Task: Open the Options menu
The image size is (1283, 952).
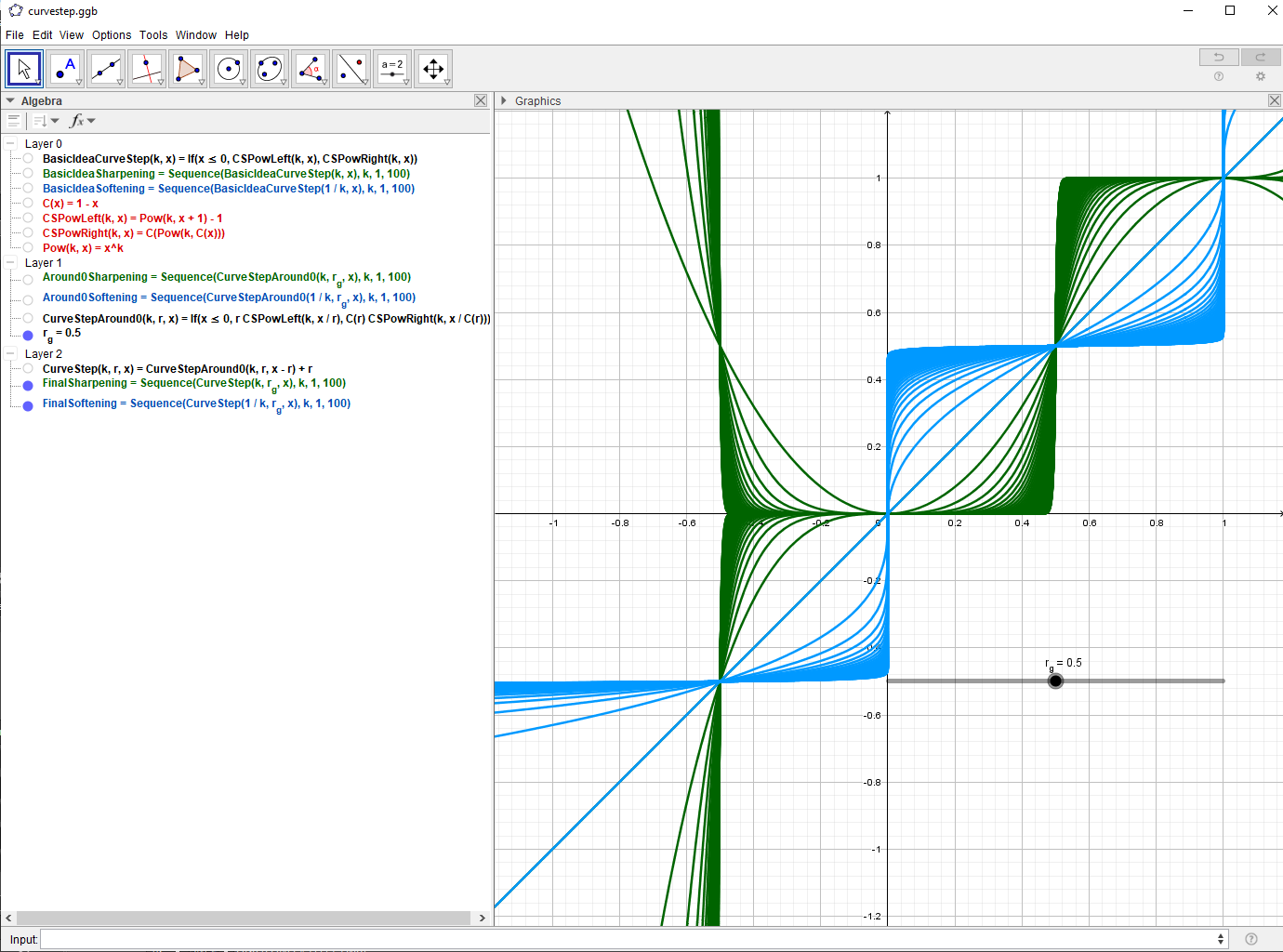Action: coord(112,35)
